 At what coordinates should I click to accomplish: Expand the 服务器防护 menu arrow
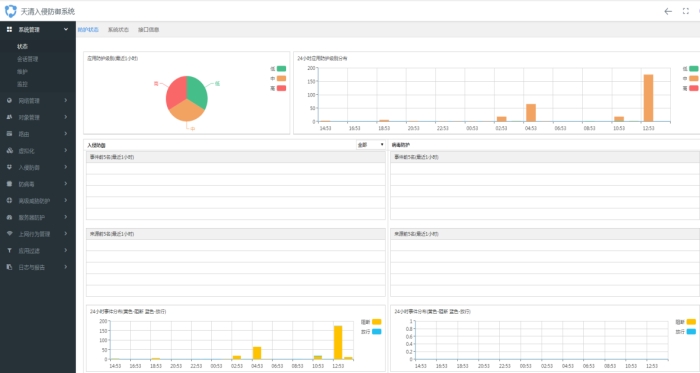(x=66, y=217)
